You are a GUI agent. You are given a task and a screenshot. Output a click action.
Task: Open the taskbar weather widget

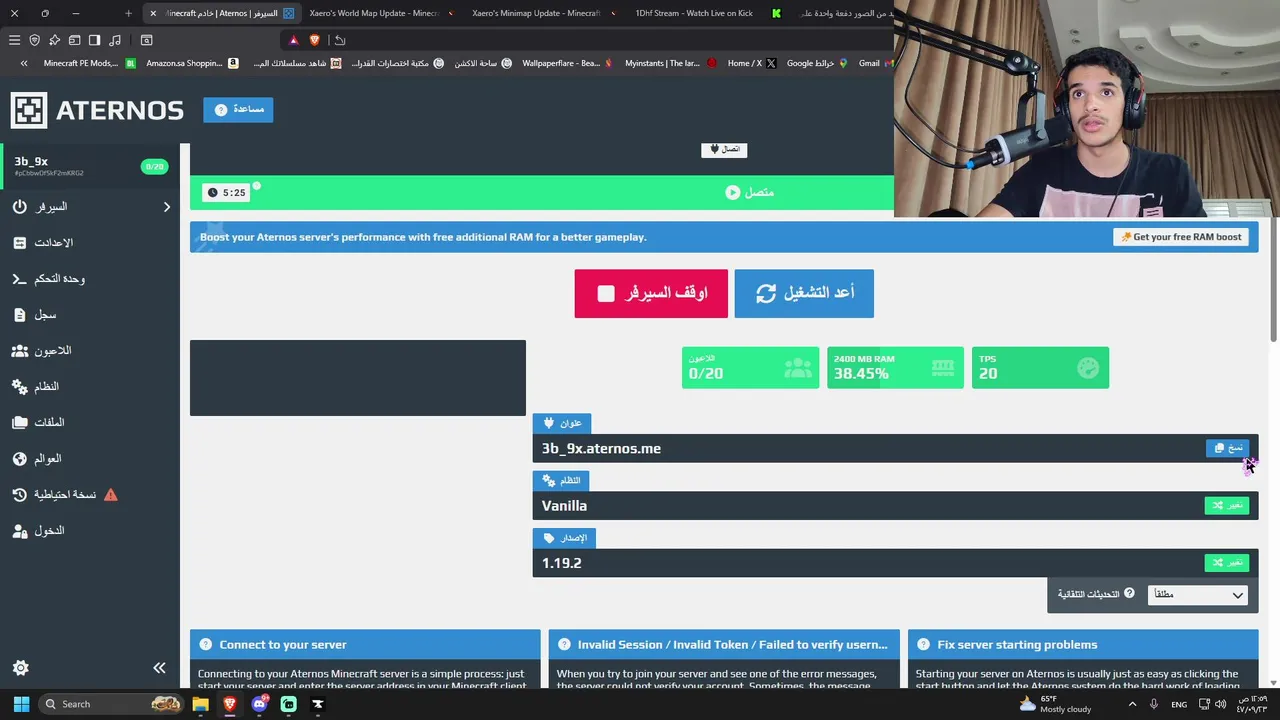point(1055,704)
